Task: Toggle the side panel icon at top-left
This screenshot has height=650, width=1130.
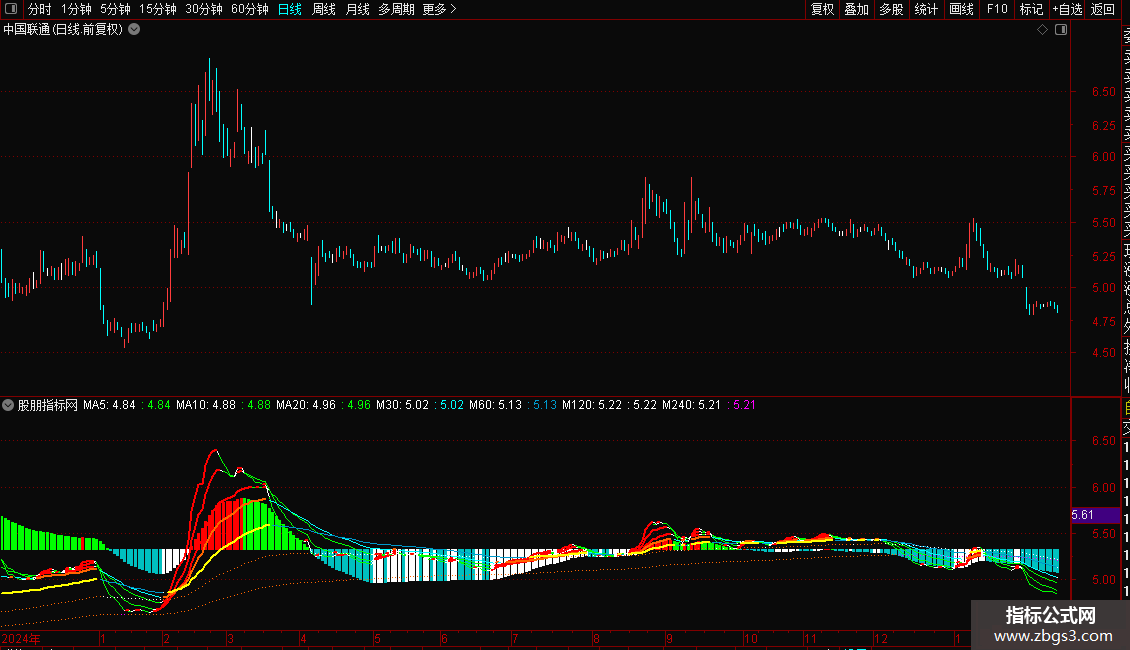Action: [x=11, y=9]
